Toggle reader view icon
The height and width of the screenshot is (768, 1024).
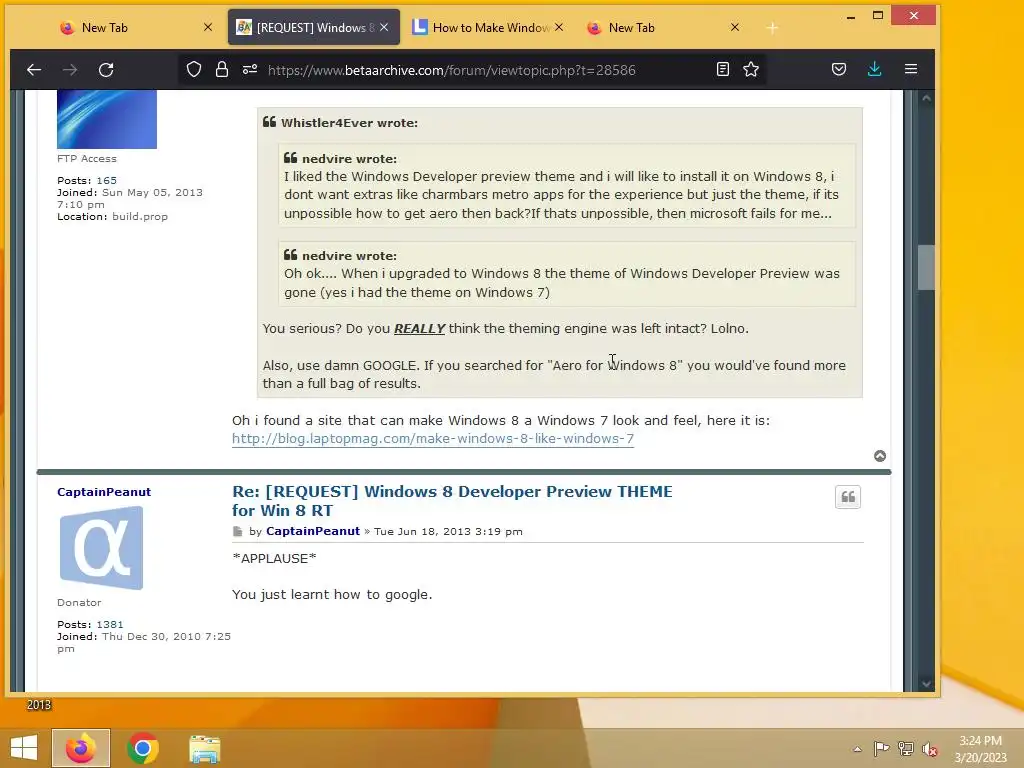722,69
